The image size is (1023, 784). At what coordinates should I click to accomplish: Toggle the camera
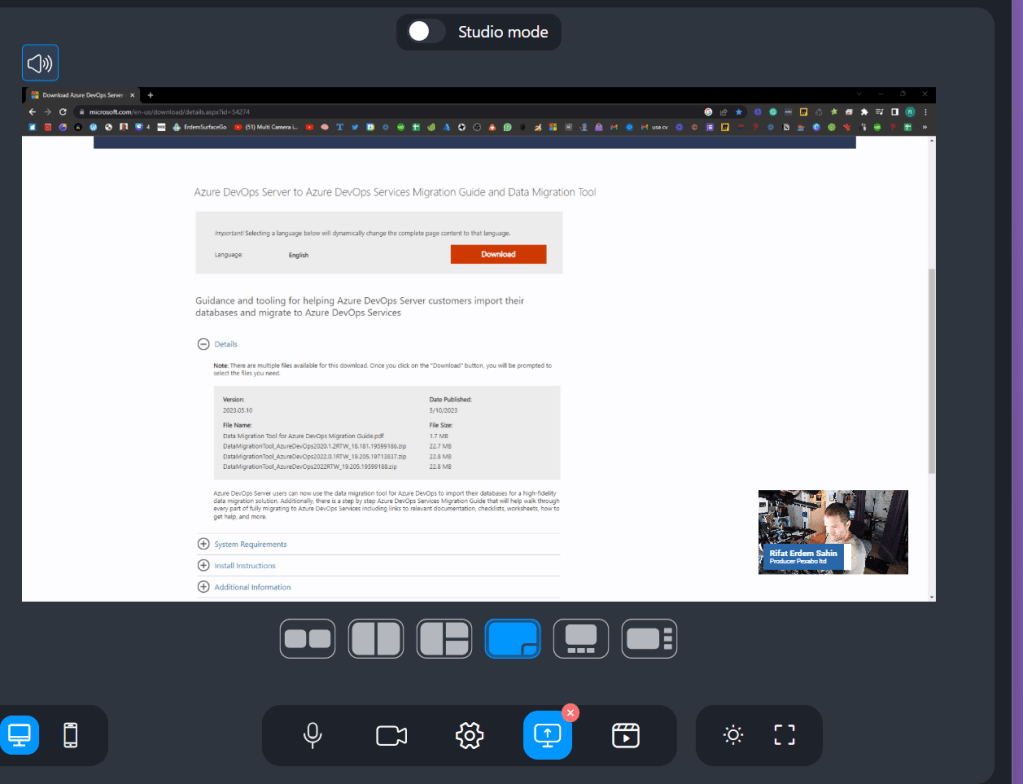coord(391,736)
